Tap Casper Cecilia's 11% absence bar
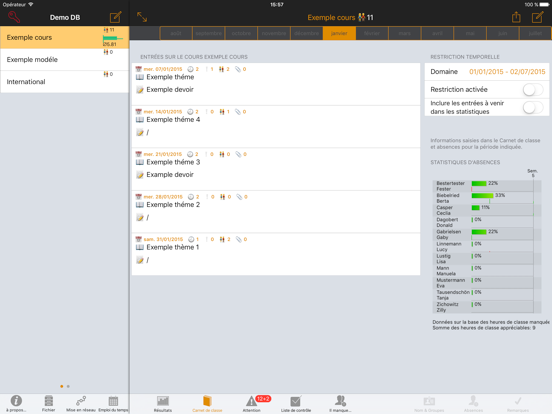552x414 pixels. click(476, 208)
